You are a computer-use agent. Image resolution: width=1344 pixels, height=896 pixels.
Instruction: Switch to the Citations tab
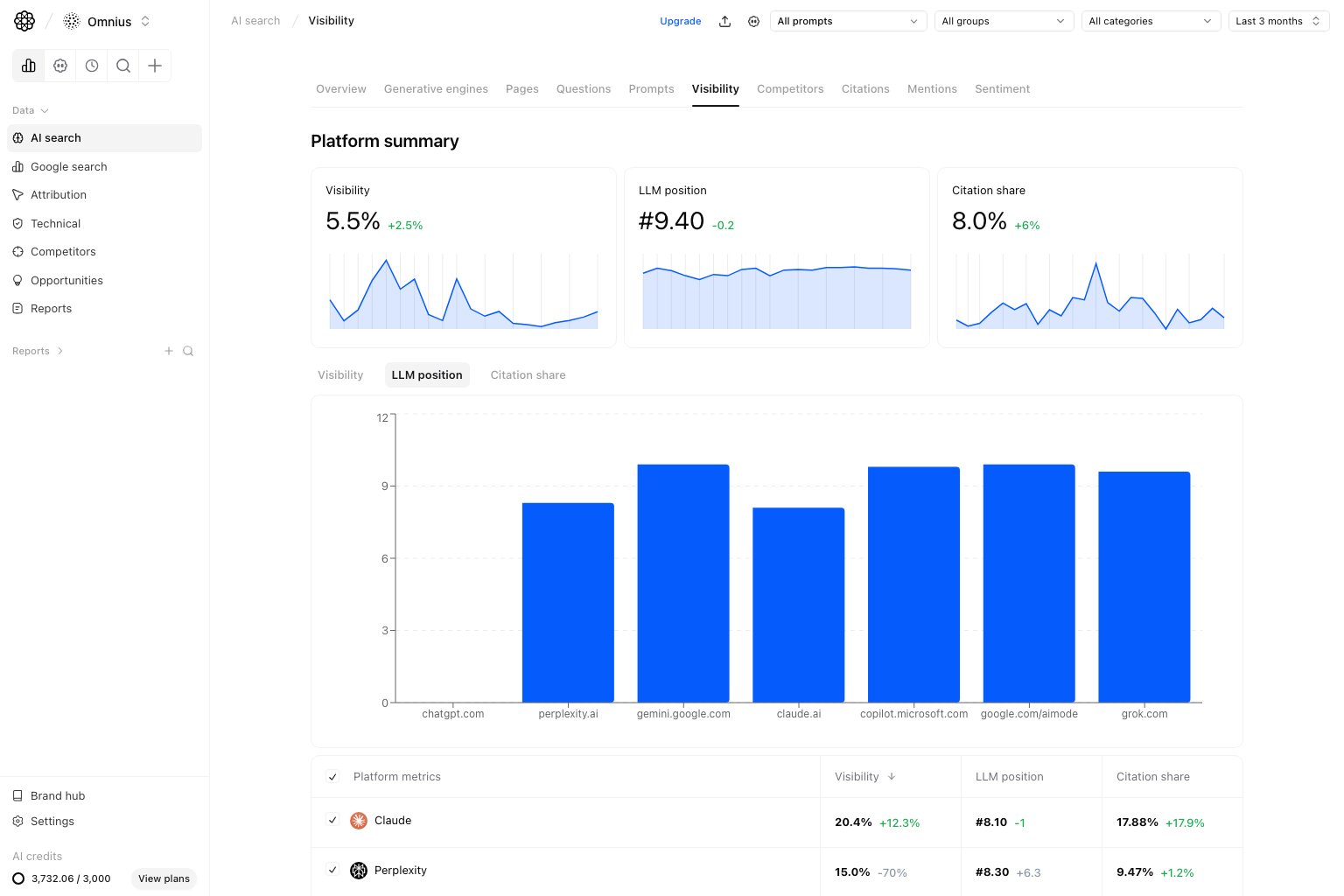point(865,89)
